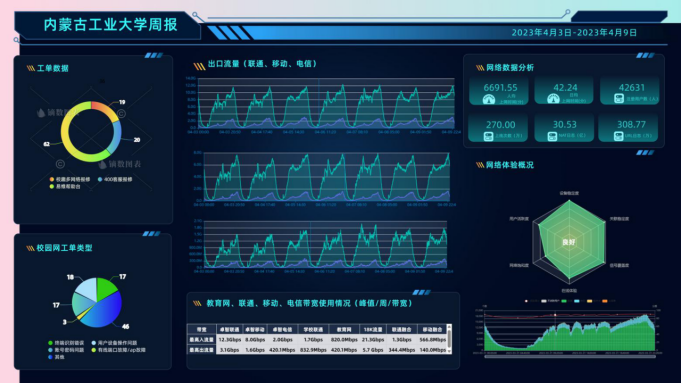Select the 教育网 column header
681x384 pixels.
coord(344,330)
